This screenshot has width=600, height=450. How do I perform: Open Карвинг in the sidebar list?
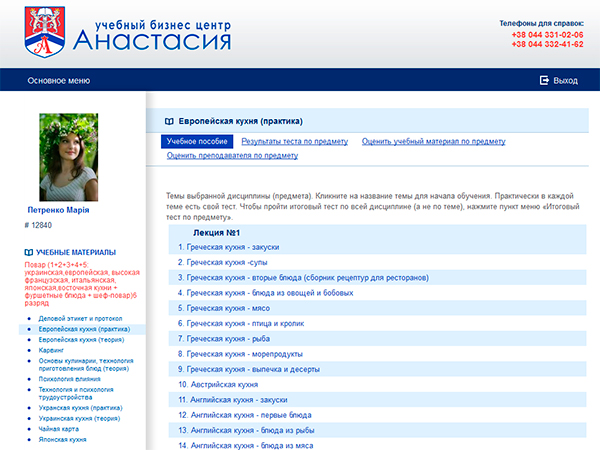tap(51, 352)
